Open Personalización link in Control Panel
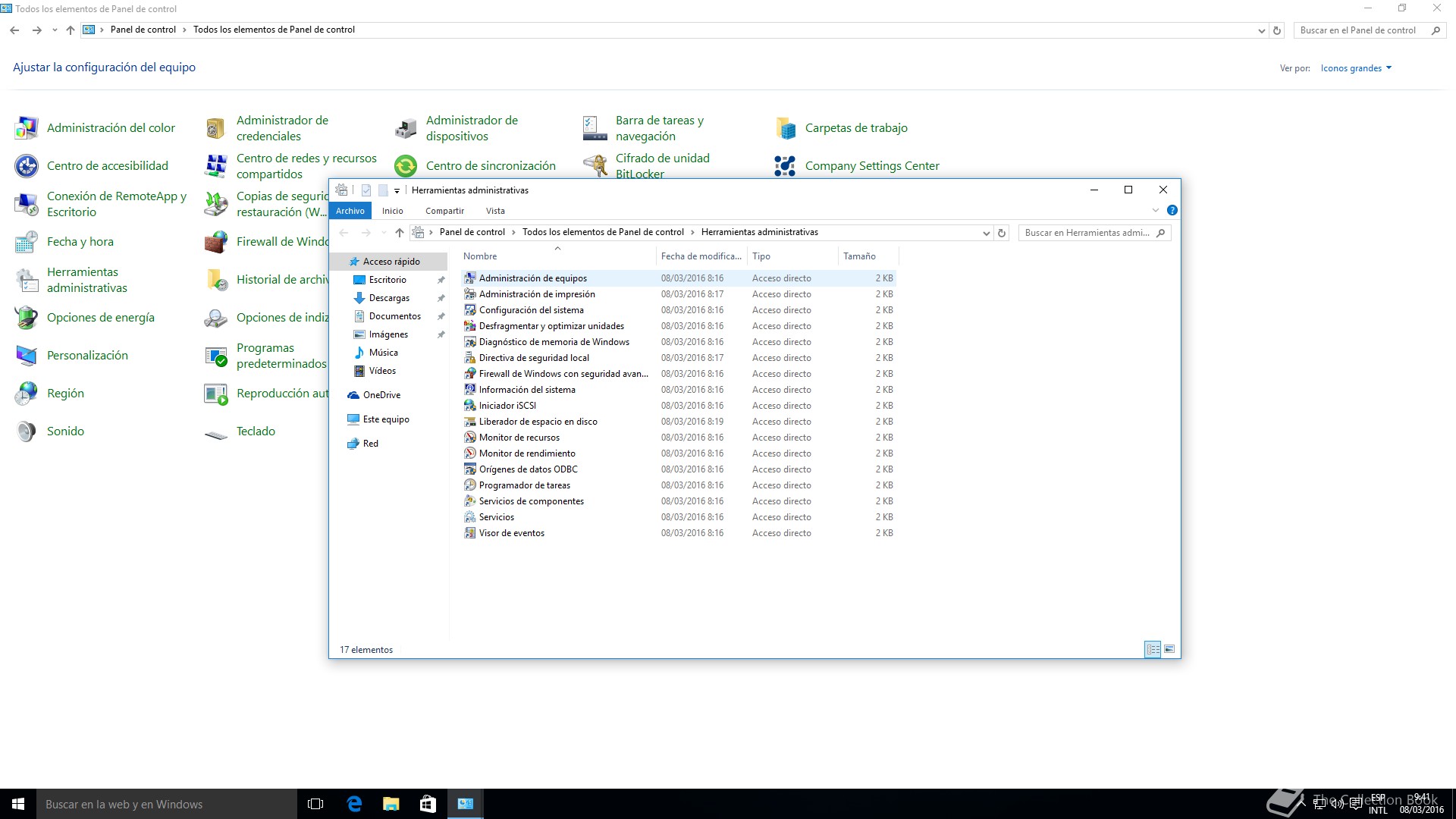Image resolution: width=1456 pixels, height=819 pixels. [87, 356]
